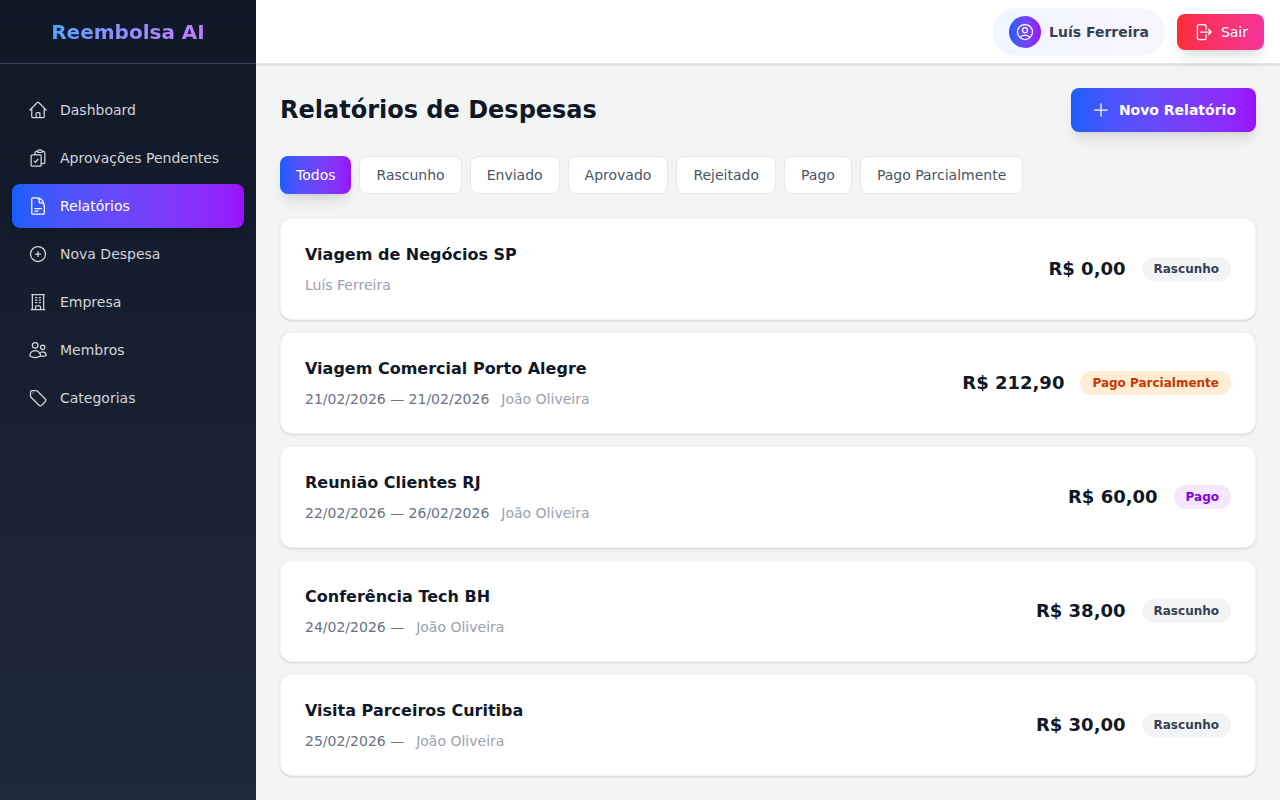Select the Rejeitado filter
This screenshot has height=800, width=1280.
(725, 174)
